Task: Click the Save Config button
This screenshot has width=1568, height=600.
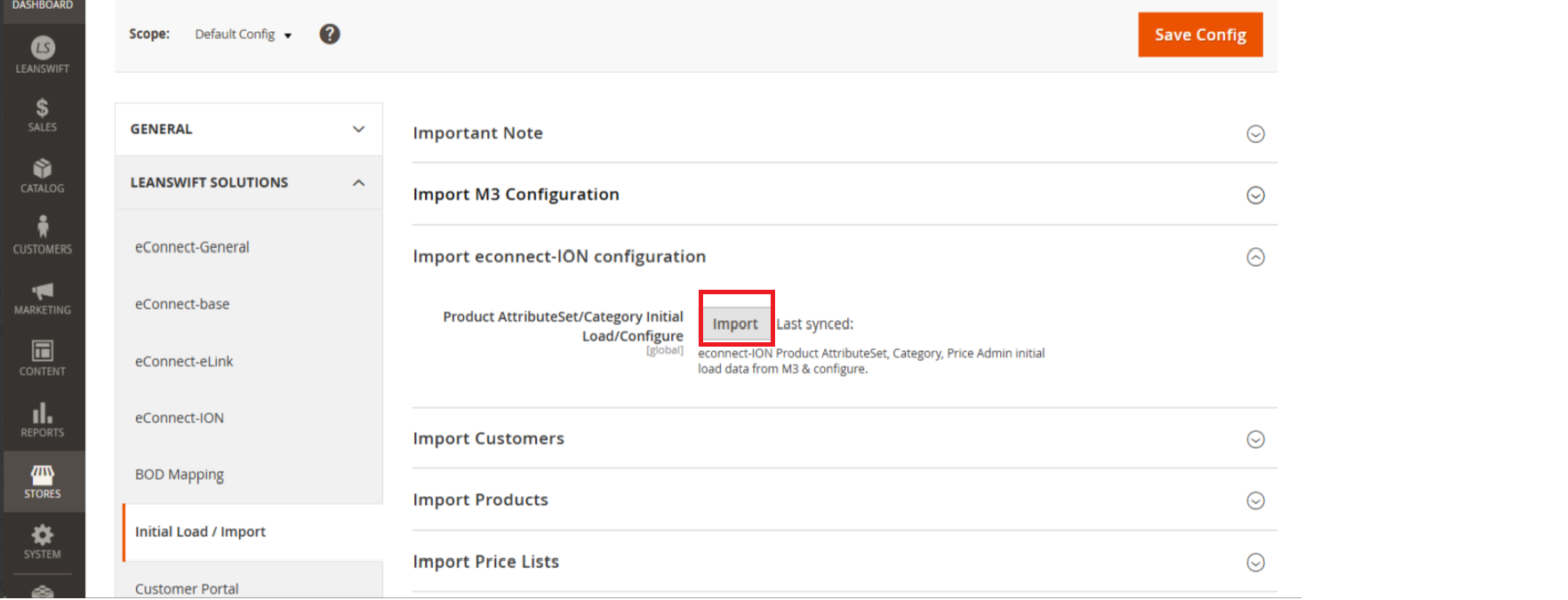Action: point(1200,36)
